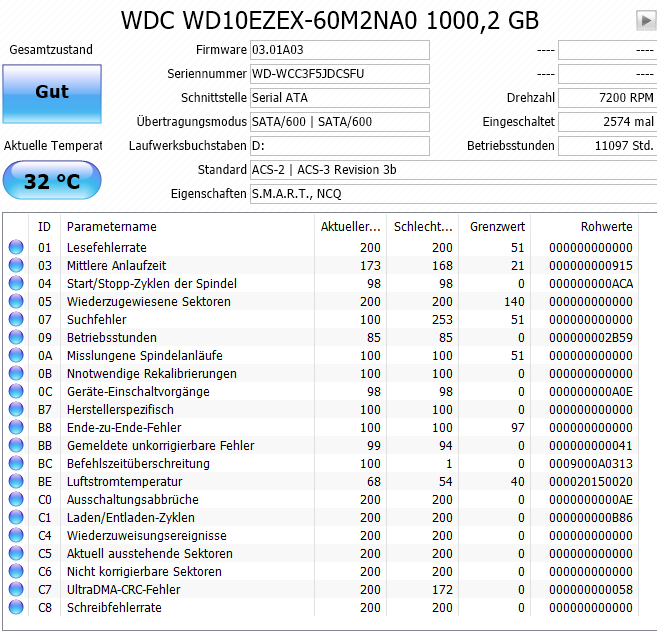The width and height of the screenshot is (657, 632).
Task: Click the Grenzwert column header
Action: point(495,227)
